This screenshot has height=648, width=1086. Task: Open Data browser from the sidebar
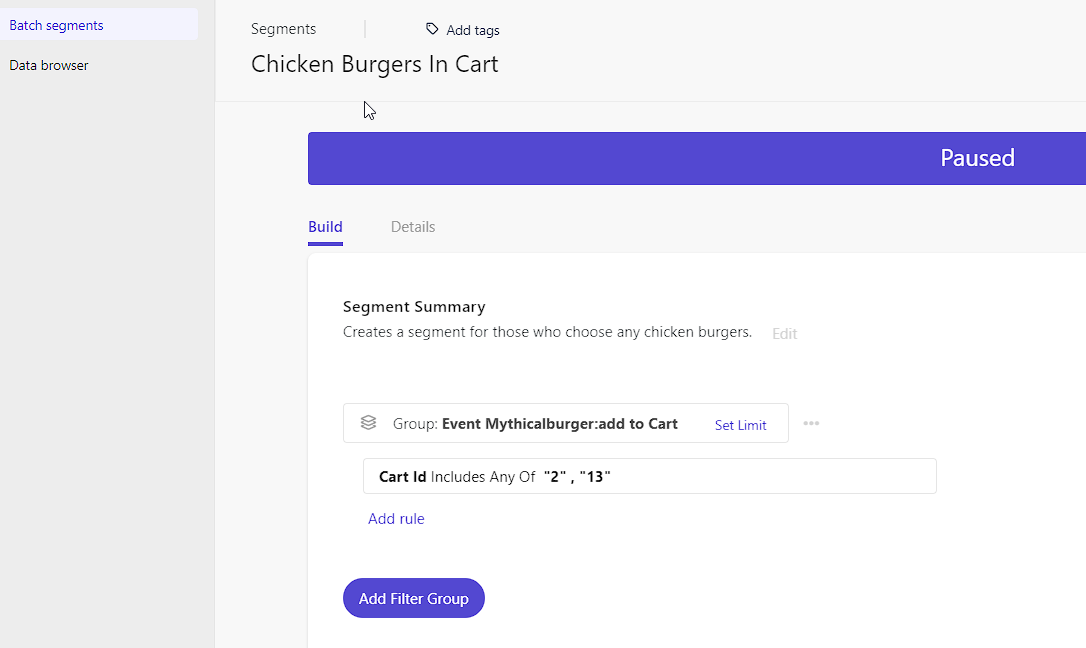coord(48,65)
